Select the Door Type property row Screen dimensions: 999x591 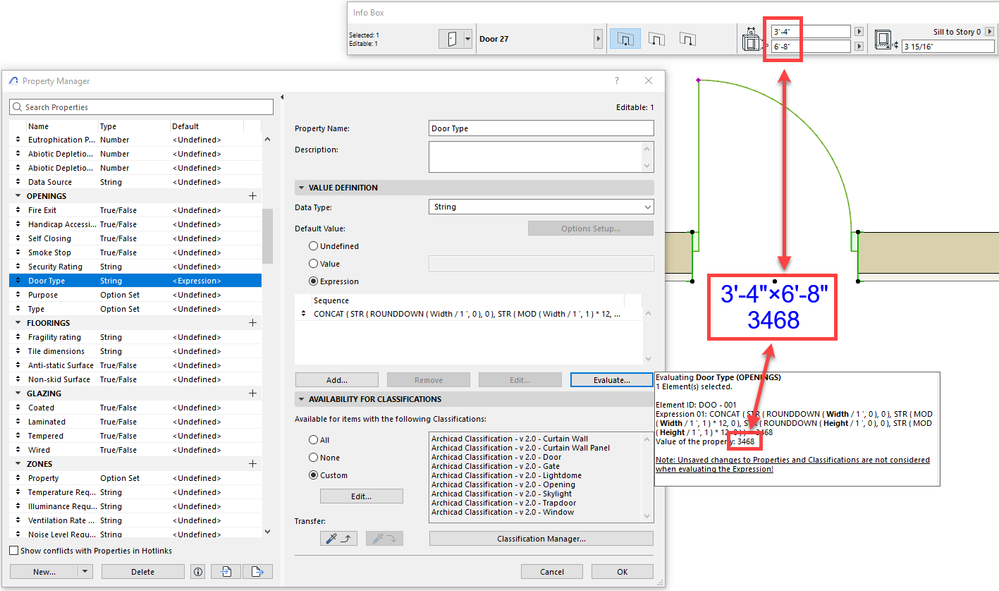pyautogui.click(x=135, y=281)
